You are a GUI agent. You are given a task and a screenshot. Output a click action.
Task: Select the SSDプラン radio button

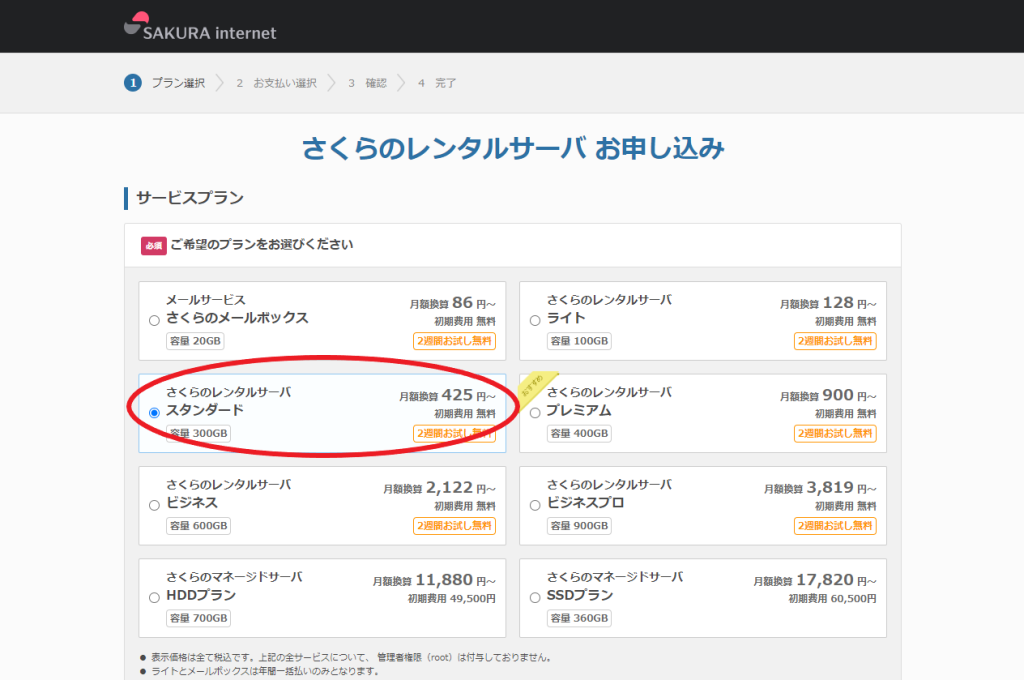(x=535, y=598)
